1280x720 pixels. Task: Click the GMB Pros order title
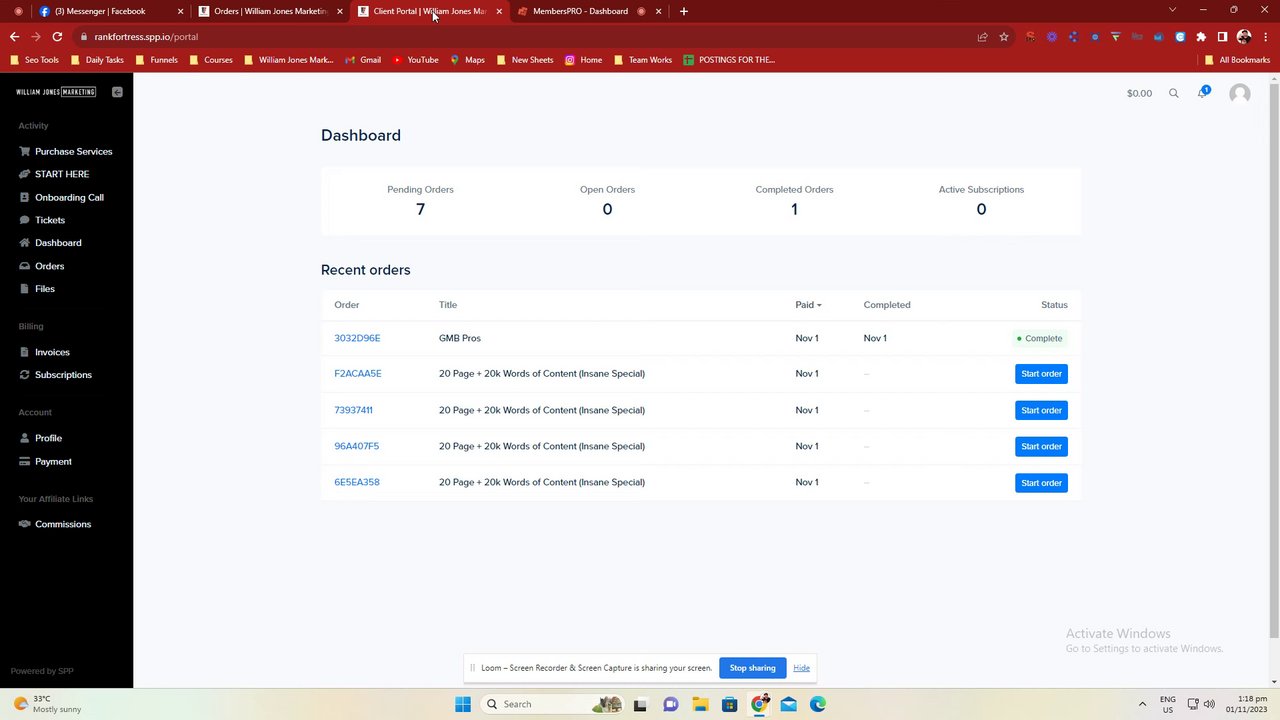(460, 338)
